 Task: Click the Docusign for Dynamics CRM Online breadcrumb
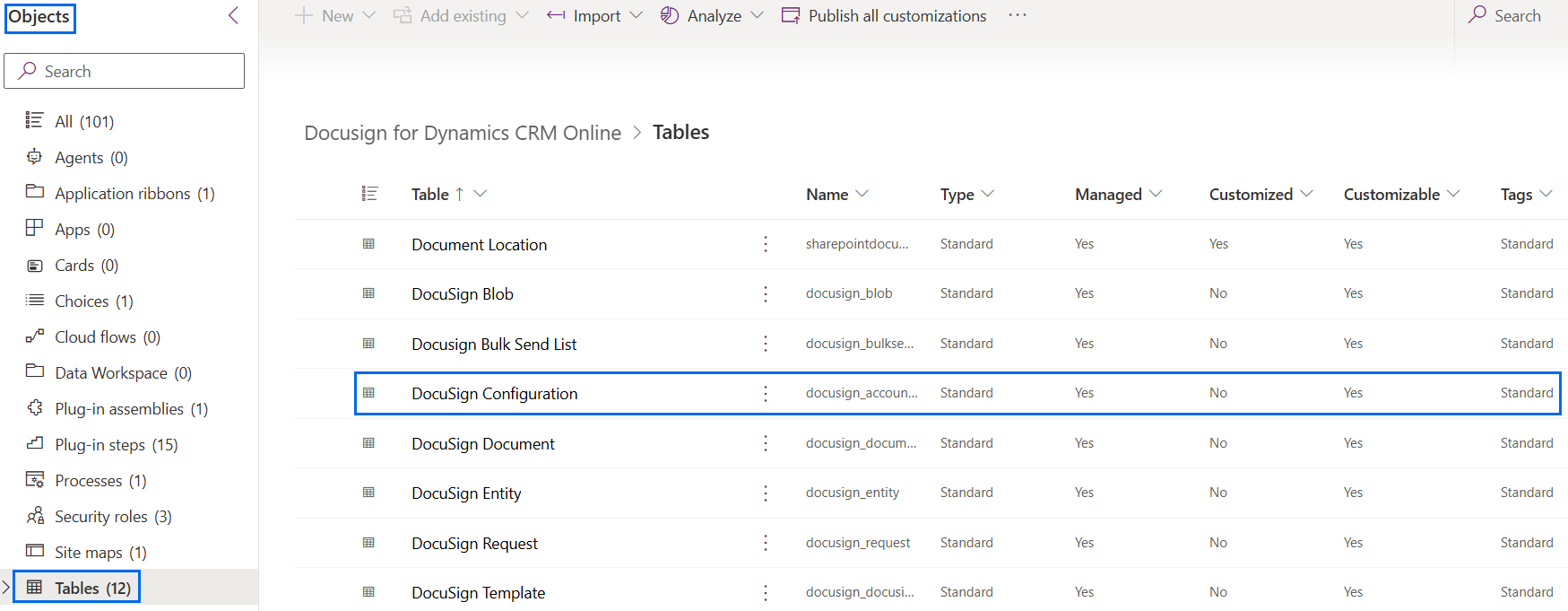[463, 133]
